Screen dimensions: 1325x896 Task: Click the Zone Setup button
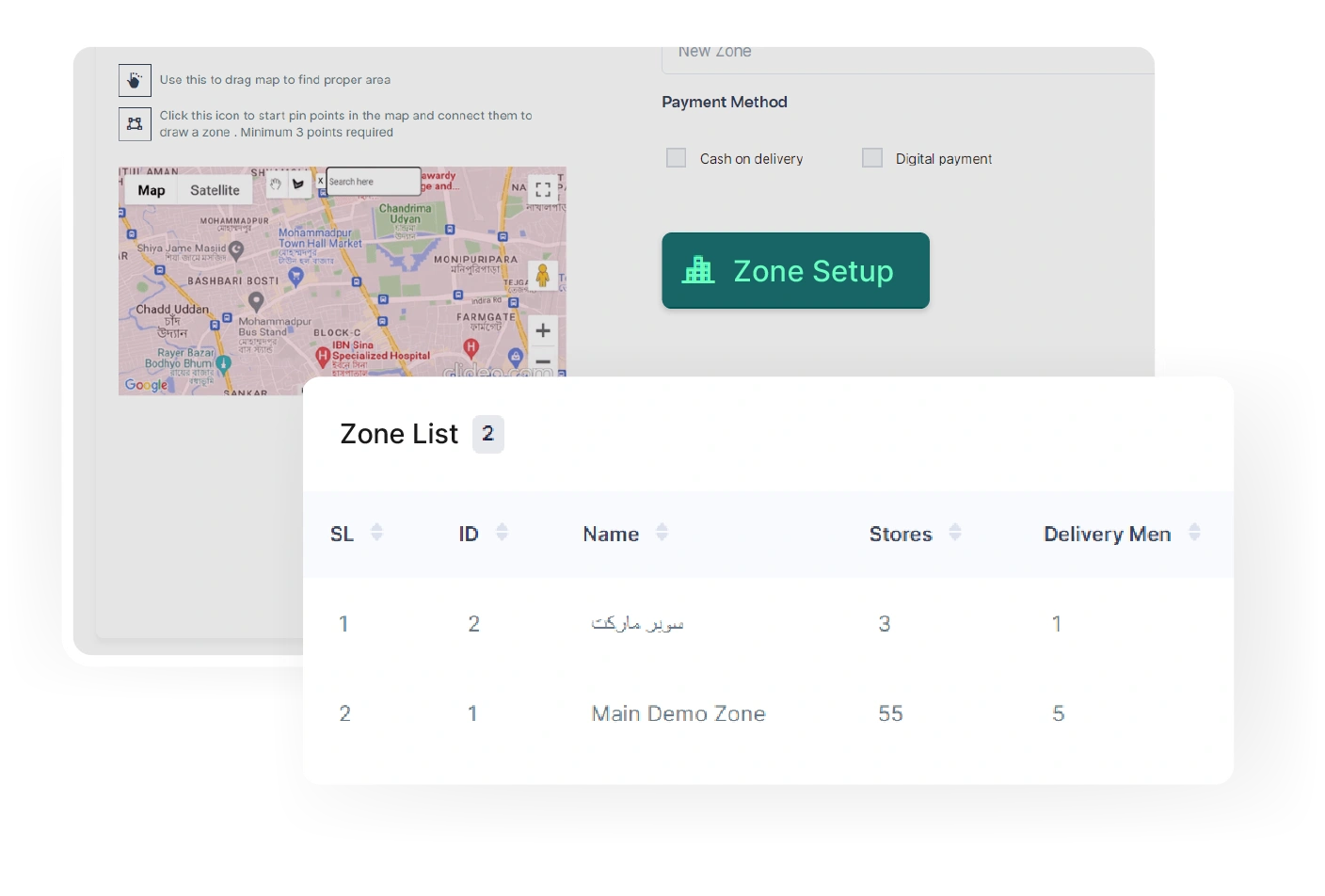click(x=795, y=271)
